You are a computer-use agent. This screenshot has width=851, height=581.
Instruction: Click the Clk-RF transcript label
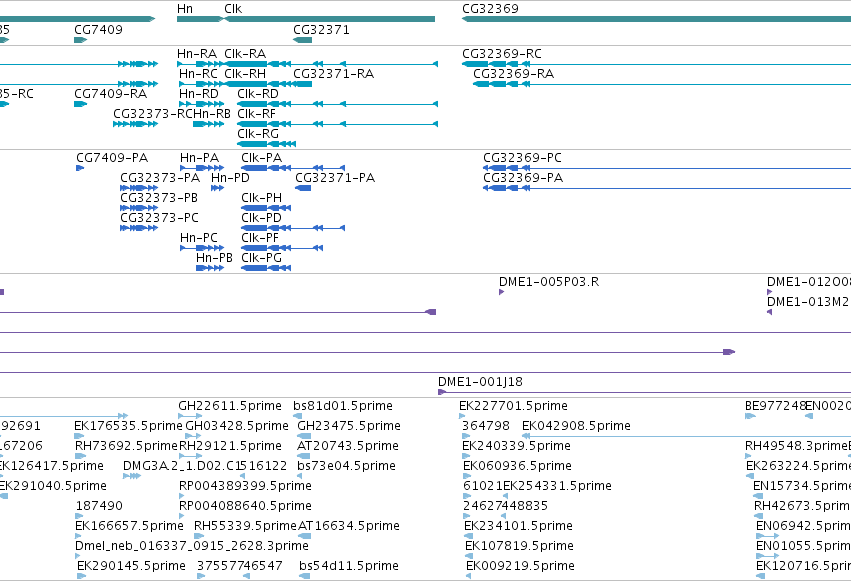point(256,114)
